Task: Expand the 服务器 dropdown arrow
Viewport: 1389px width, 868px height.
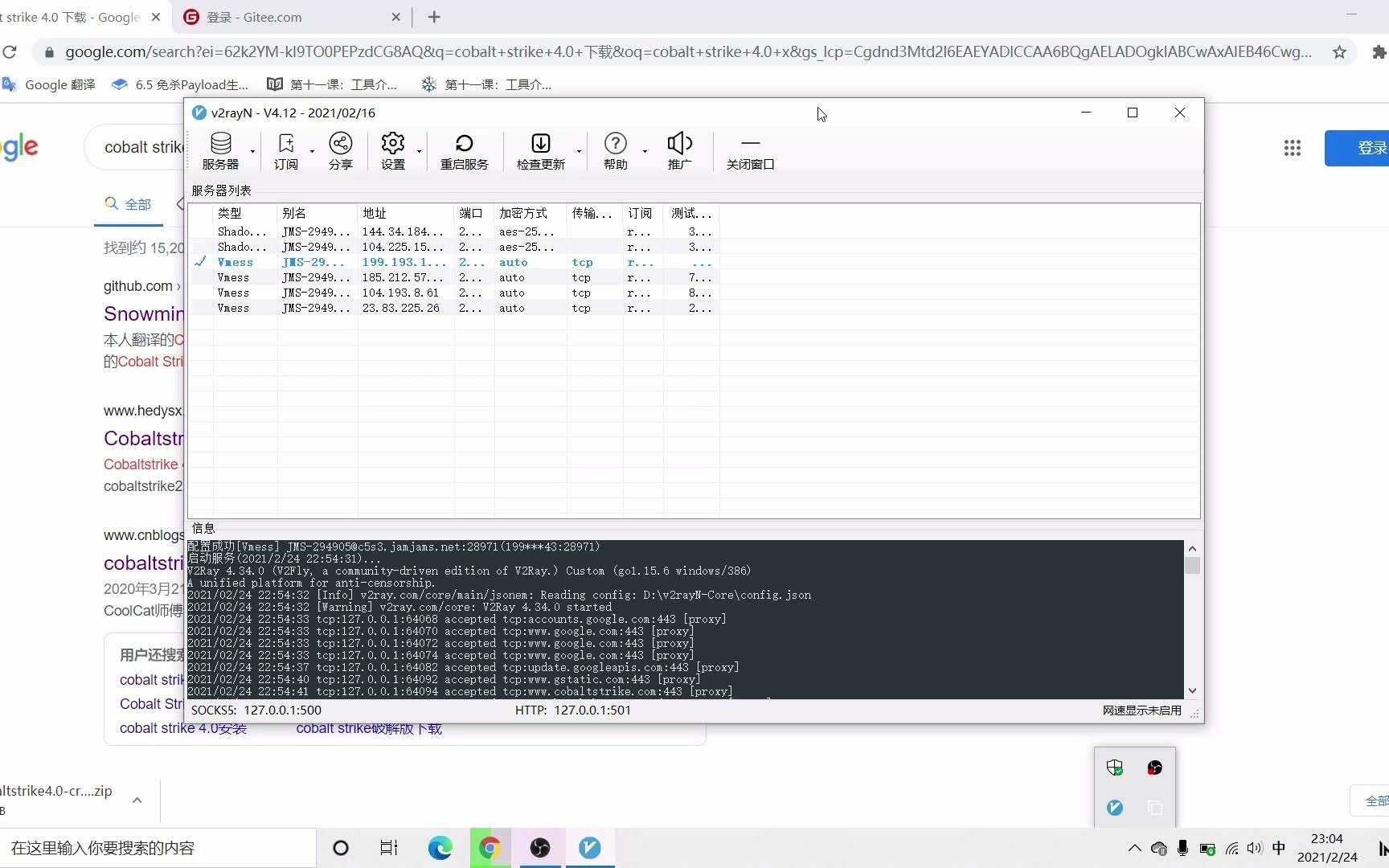Action: [x=252, y=152]
